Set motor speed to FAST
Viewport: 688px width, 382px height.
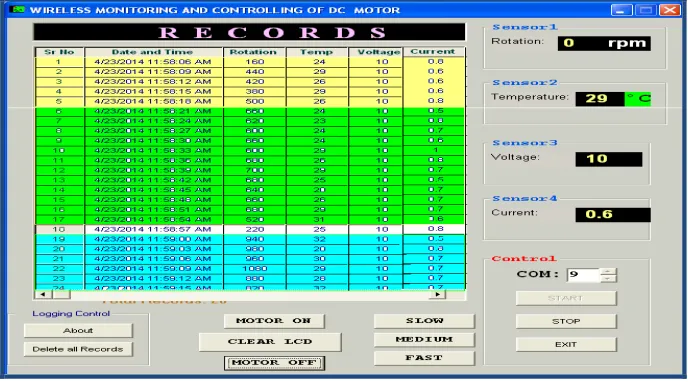pos(424,358)
